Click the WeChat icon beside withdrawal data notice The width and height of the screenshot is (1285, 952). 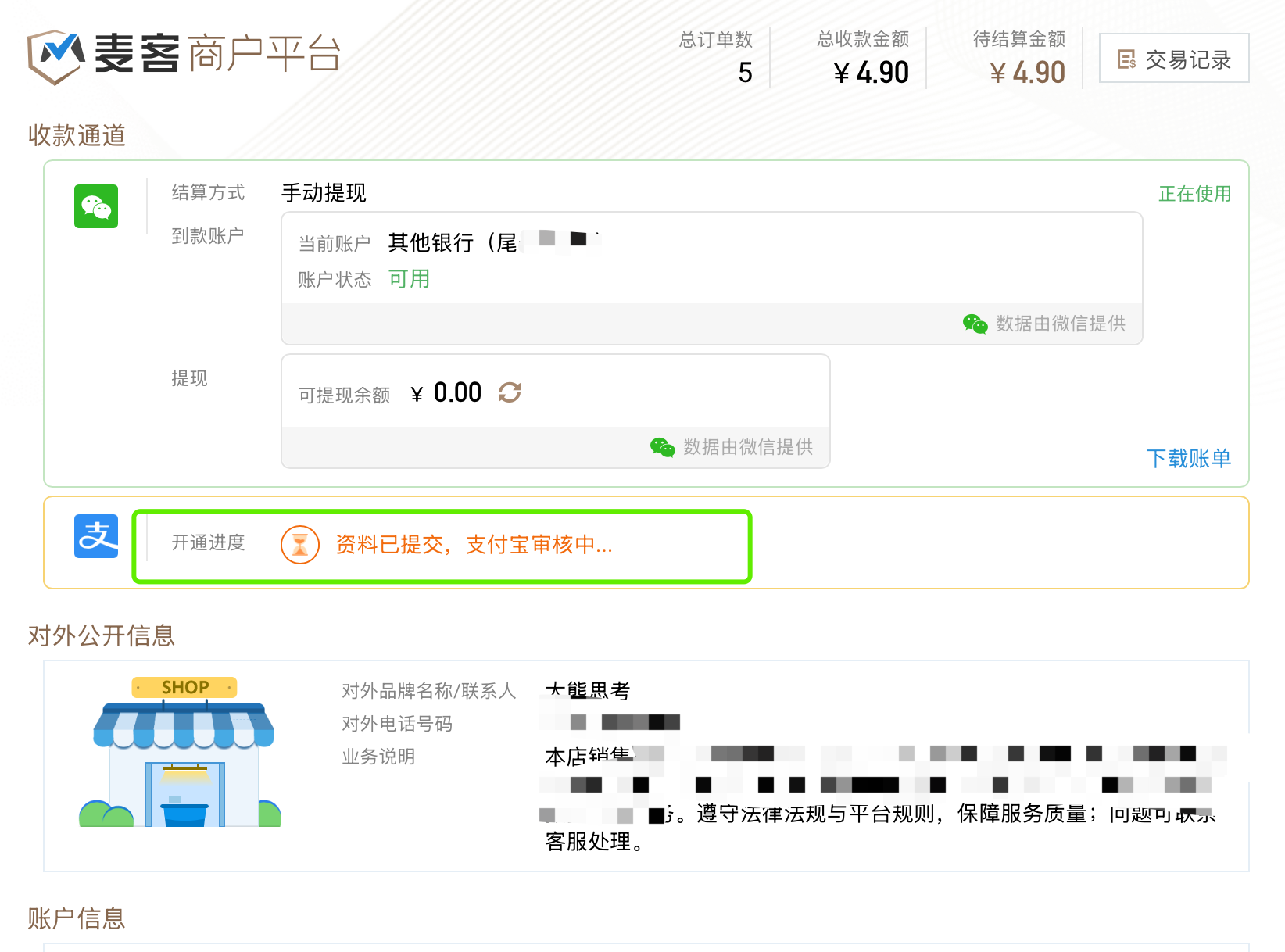662,447
